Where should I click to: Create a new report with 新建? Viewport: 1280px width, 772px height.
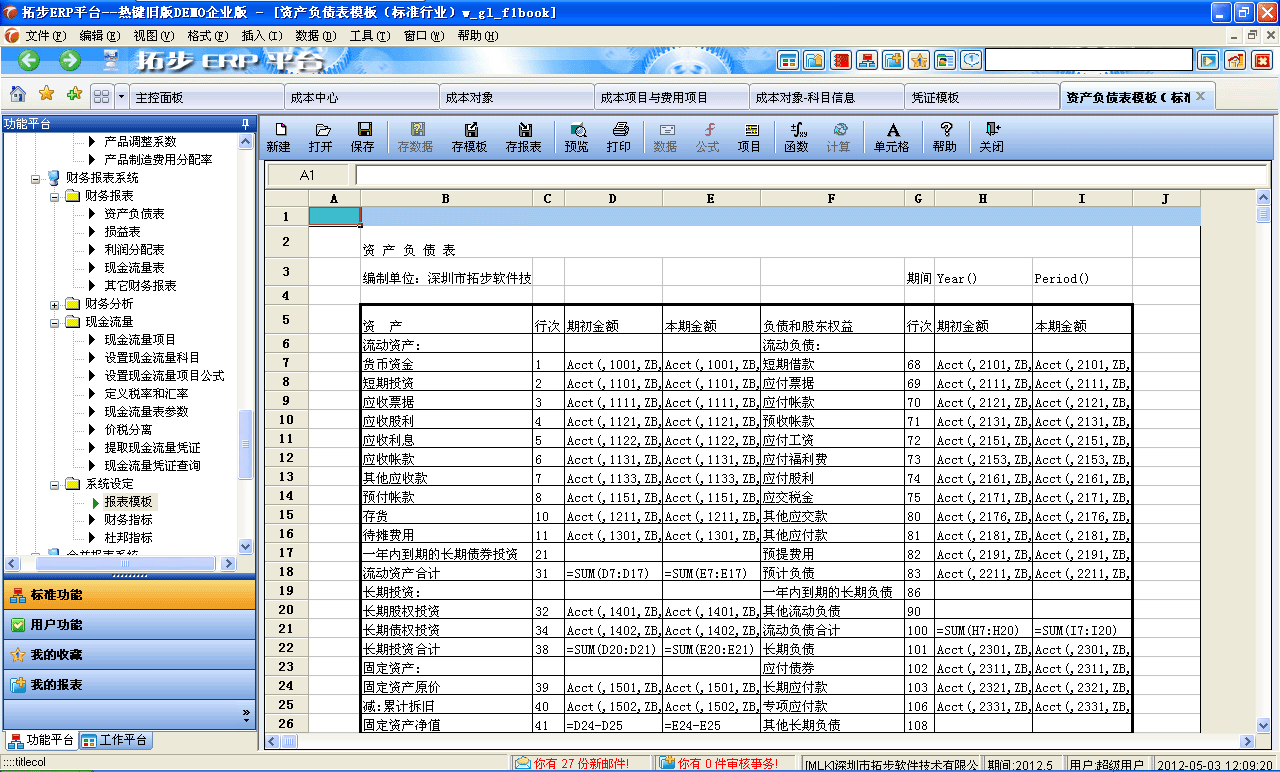[x=282, y=137]
